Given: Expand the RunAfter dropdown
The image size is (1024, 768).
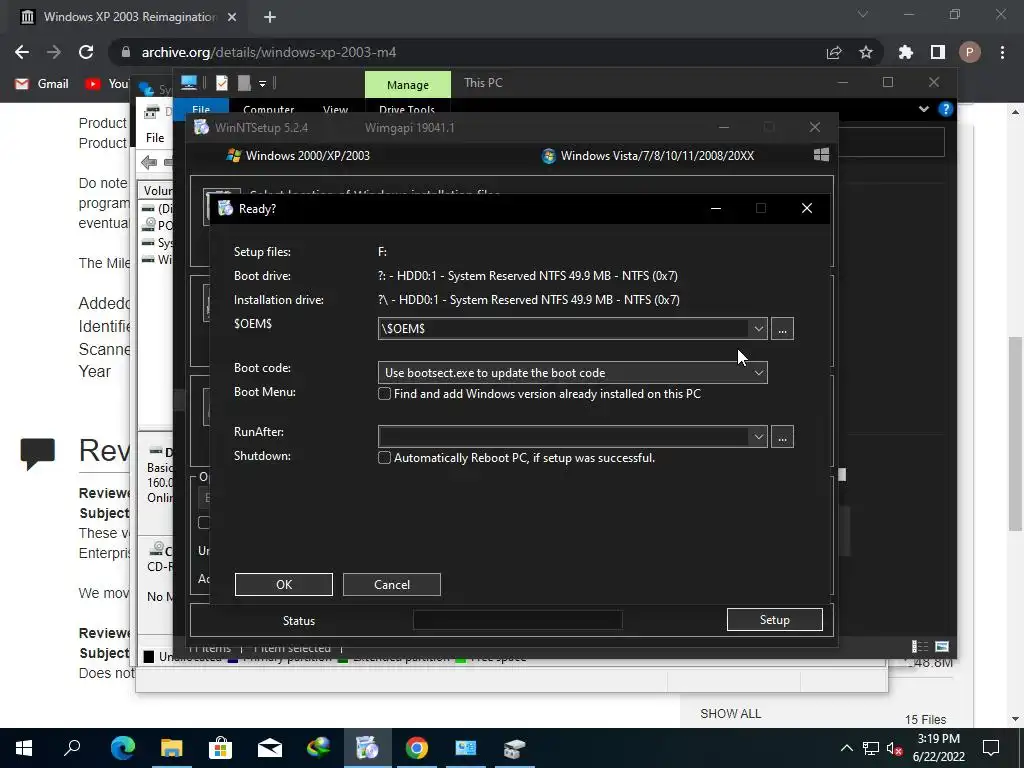Looking at the screenshot, I should click(758, 436).
